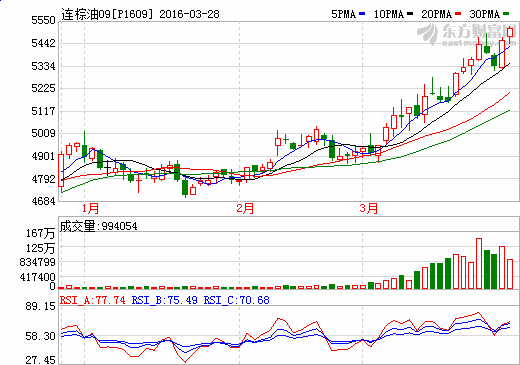This screenshot has height=365, width=520.
Task: Click the latest red candlestick at far right
Action: click(x=510, y=32)
